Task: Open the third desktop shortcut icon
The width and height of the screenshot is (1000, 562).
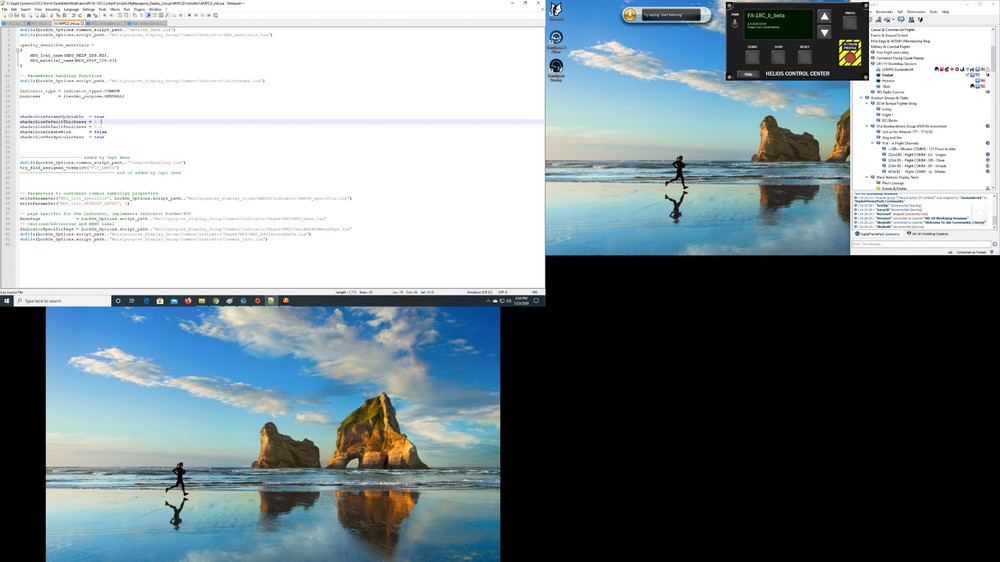Action: tap(556, 70)
